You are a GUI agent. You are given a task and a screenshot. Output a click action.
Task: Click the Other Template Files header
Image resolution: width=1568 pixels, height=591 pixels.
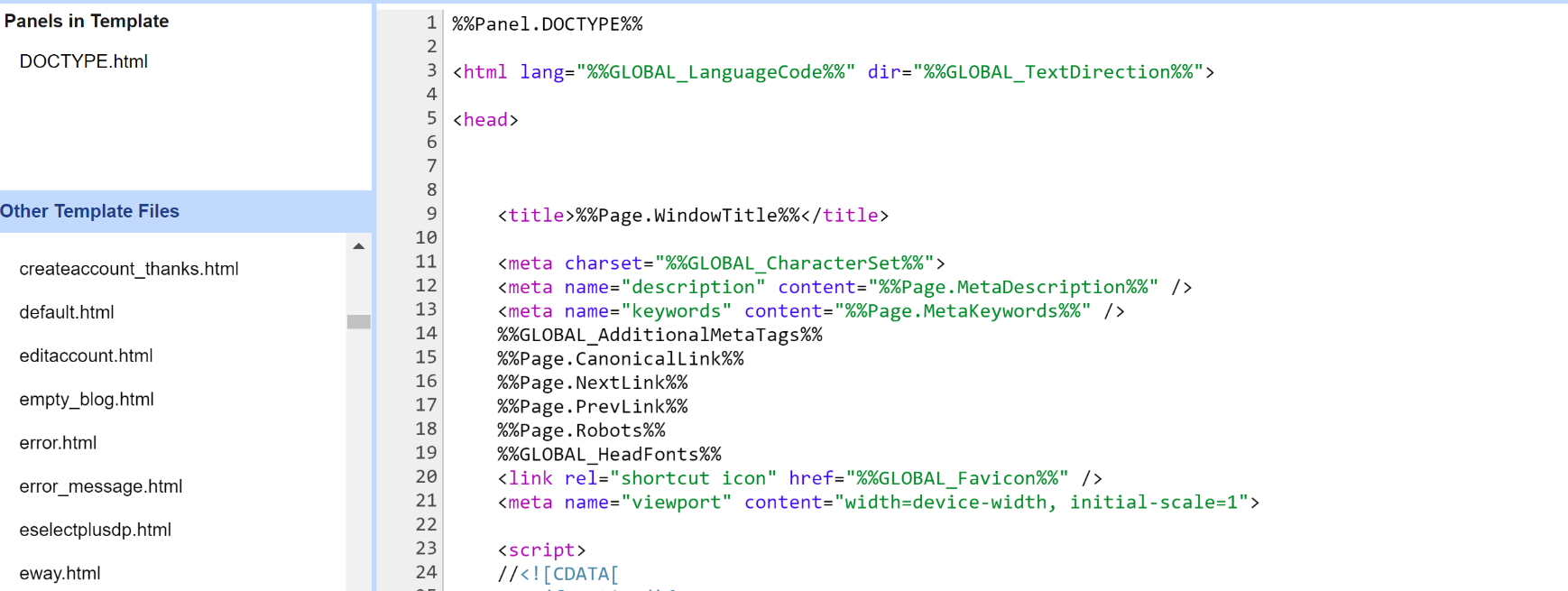coord(90,211)
